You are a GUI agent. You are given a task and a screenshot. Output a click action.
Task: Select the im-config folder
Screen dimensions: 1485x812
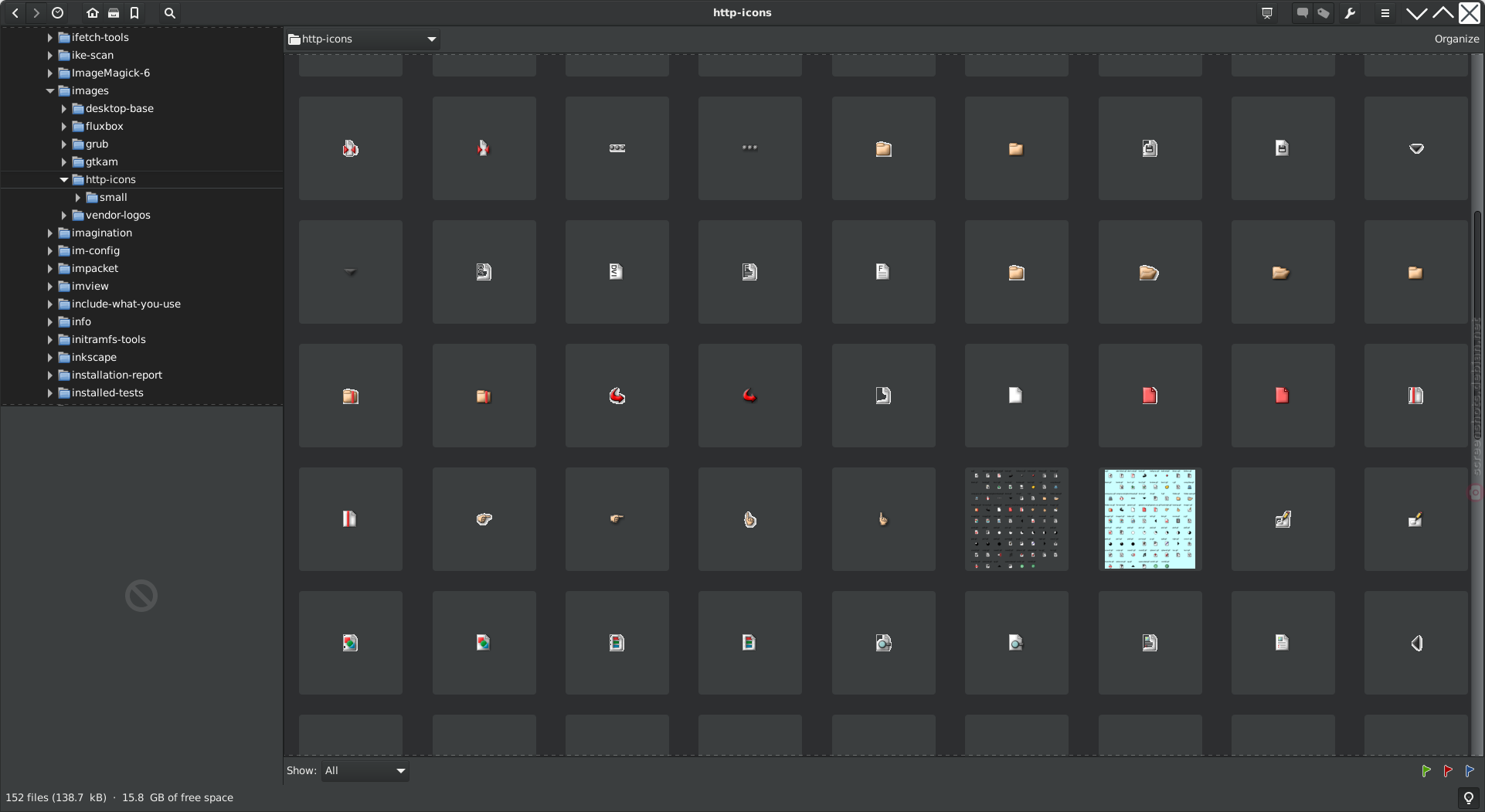(x=95, y=250)
